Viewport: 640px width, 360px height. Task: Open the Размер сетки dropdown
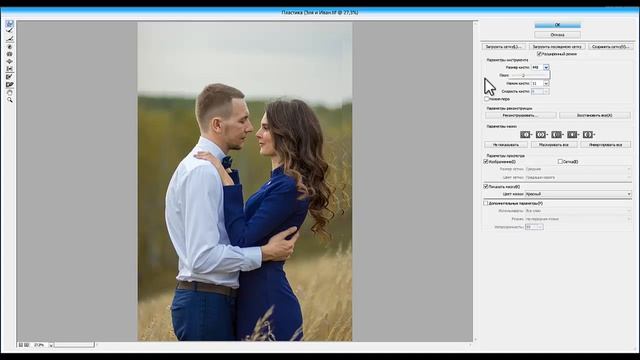(578, 169)
